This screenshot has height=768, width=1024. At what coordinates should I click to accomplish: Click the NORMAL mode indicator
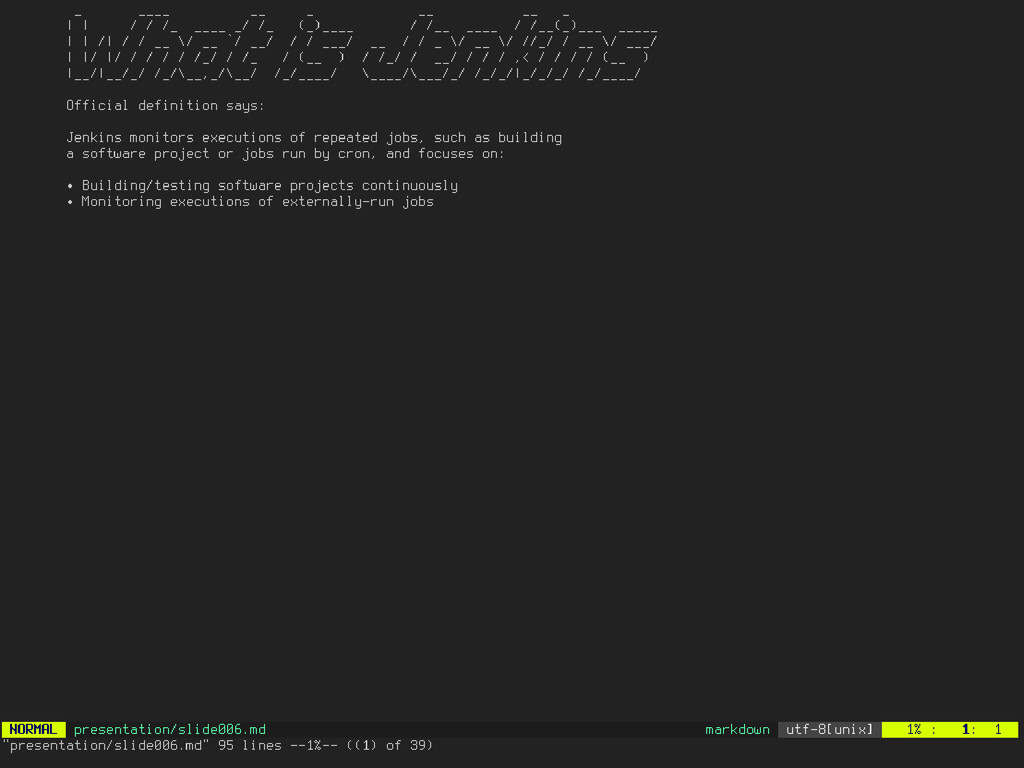(33, 729)
